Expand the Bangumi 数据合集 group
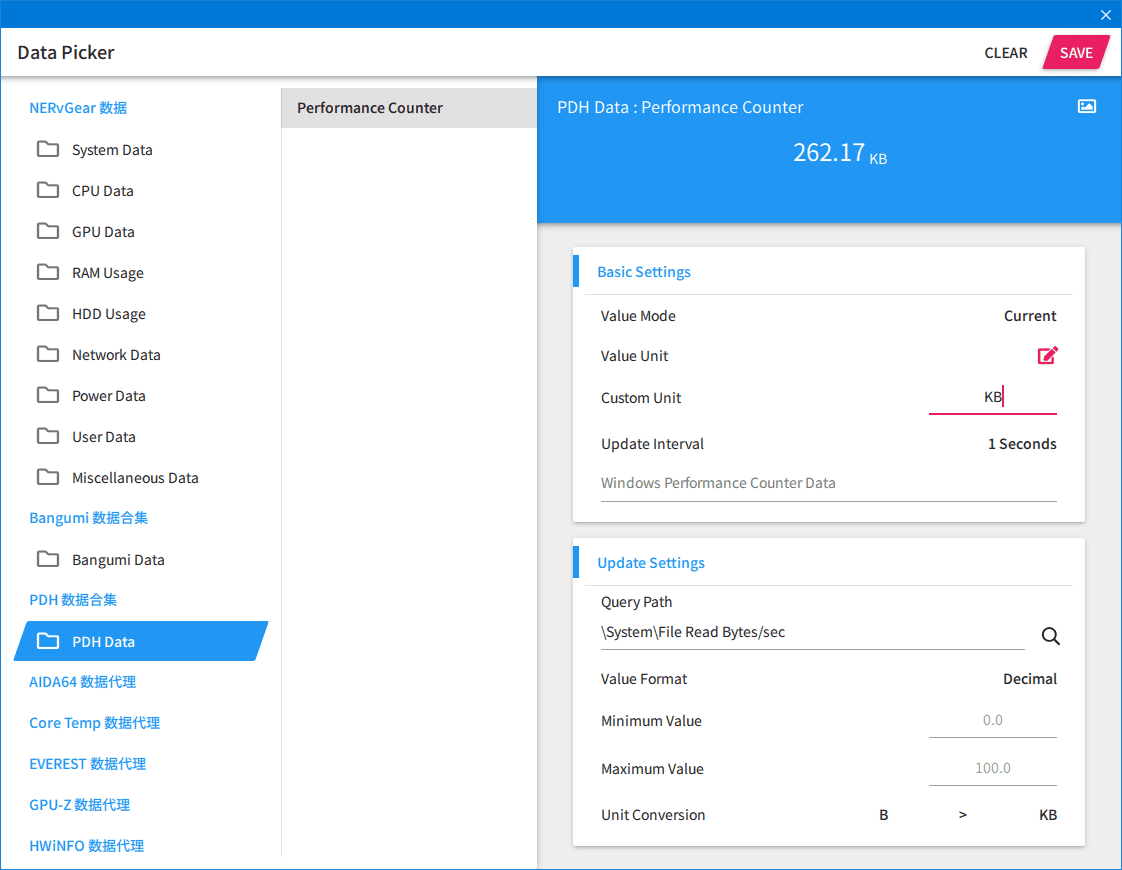This screenshot has width=1122, height=870. click(88, 518)
